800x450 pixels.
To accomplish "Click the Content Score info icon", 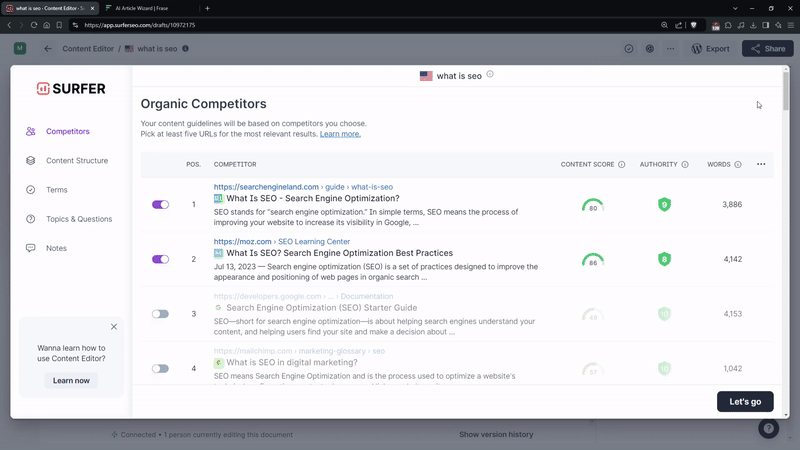I will click(621, 164).
